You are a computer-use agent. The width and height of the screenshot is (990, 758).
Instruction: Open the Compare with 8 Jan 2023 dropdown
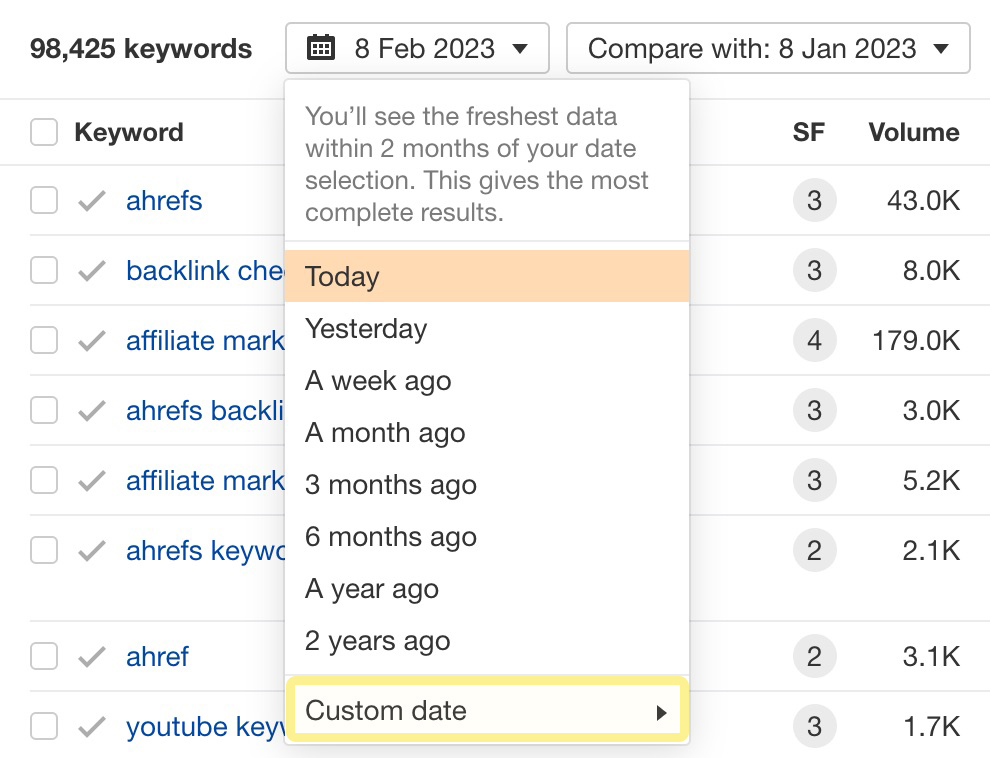pyautogui.click(x=767, y=47)
